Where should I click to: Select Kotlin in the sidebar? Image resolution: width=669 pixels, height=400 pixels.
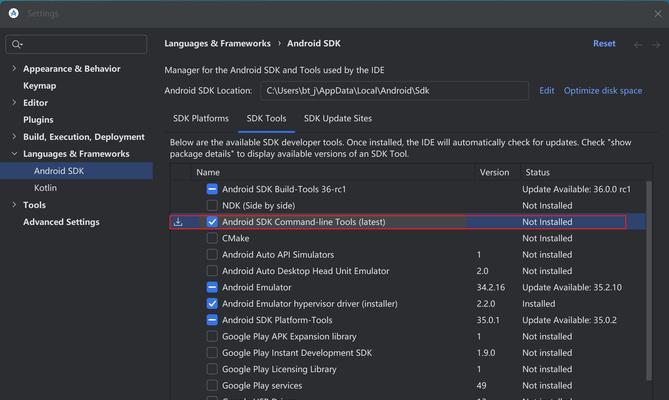pyautogui.click(x=45, y=188)
